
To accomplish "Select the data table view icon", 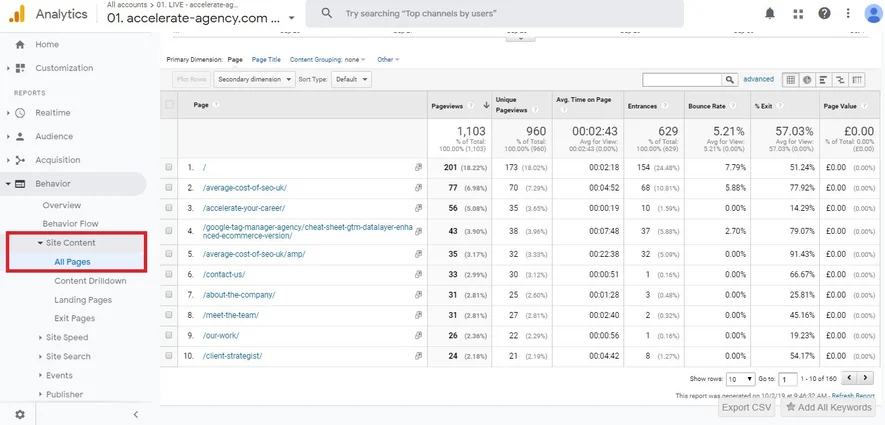I will [791, 80].
